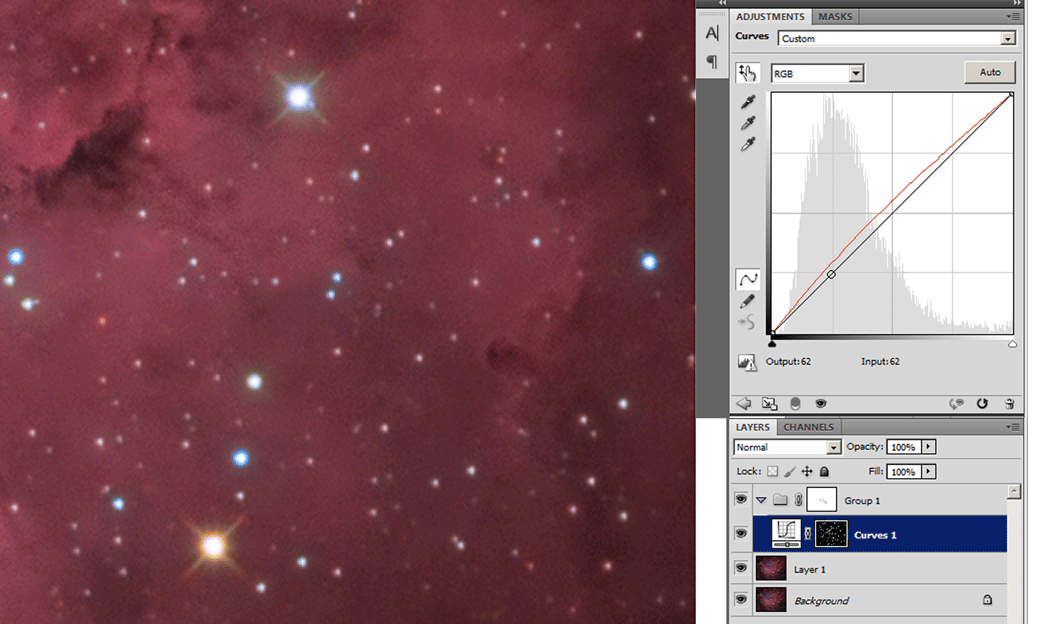Hide the Layer 1 layer

[741, 568]
